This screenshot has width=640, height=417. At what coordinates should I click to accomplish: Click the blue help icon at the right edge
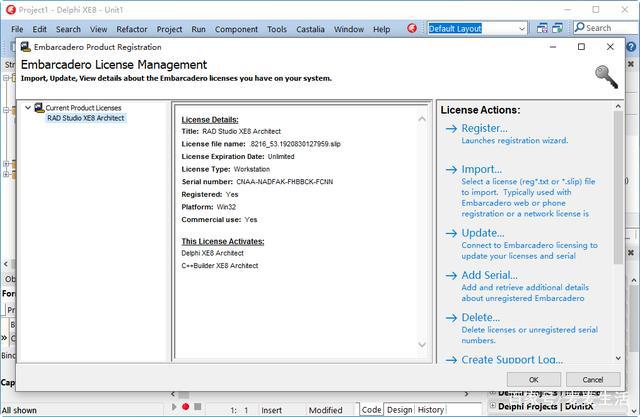pyautogui.click(x=631, y=47)
